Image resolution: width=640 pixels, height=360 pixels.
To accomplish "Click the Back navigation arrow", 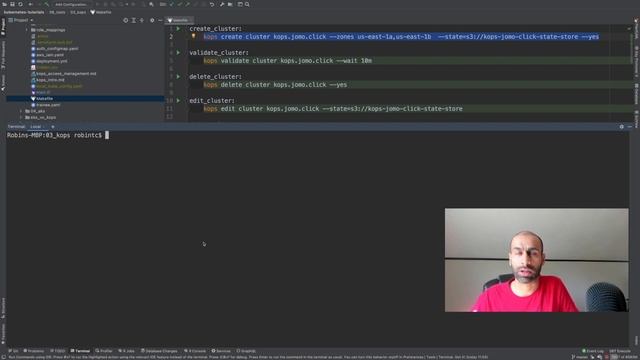I will click(31, 4).
